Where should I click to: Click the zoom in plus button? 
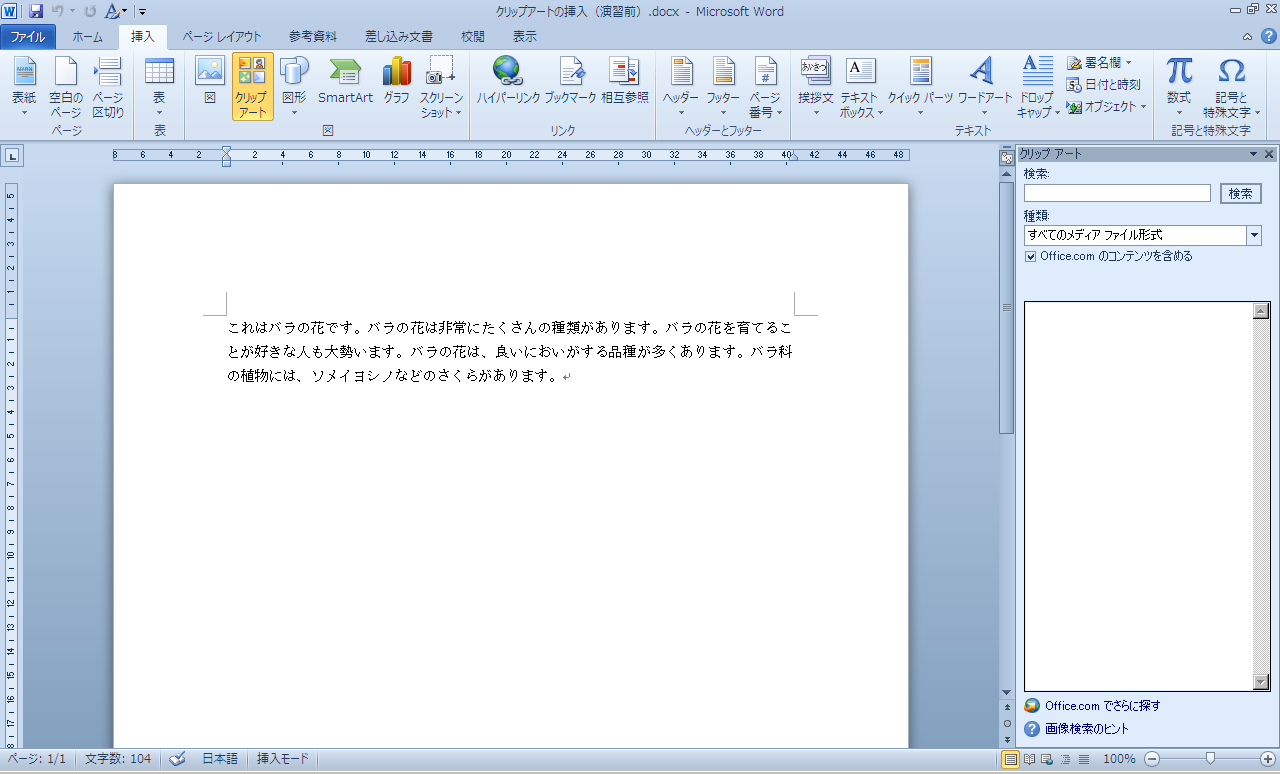(x=1268, y=759)
